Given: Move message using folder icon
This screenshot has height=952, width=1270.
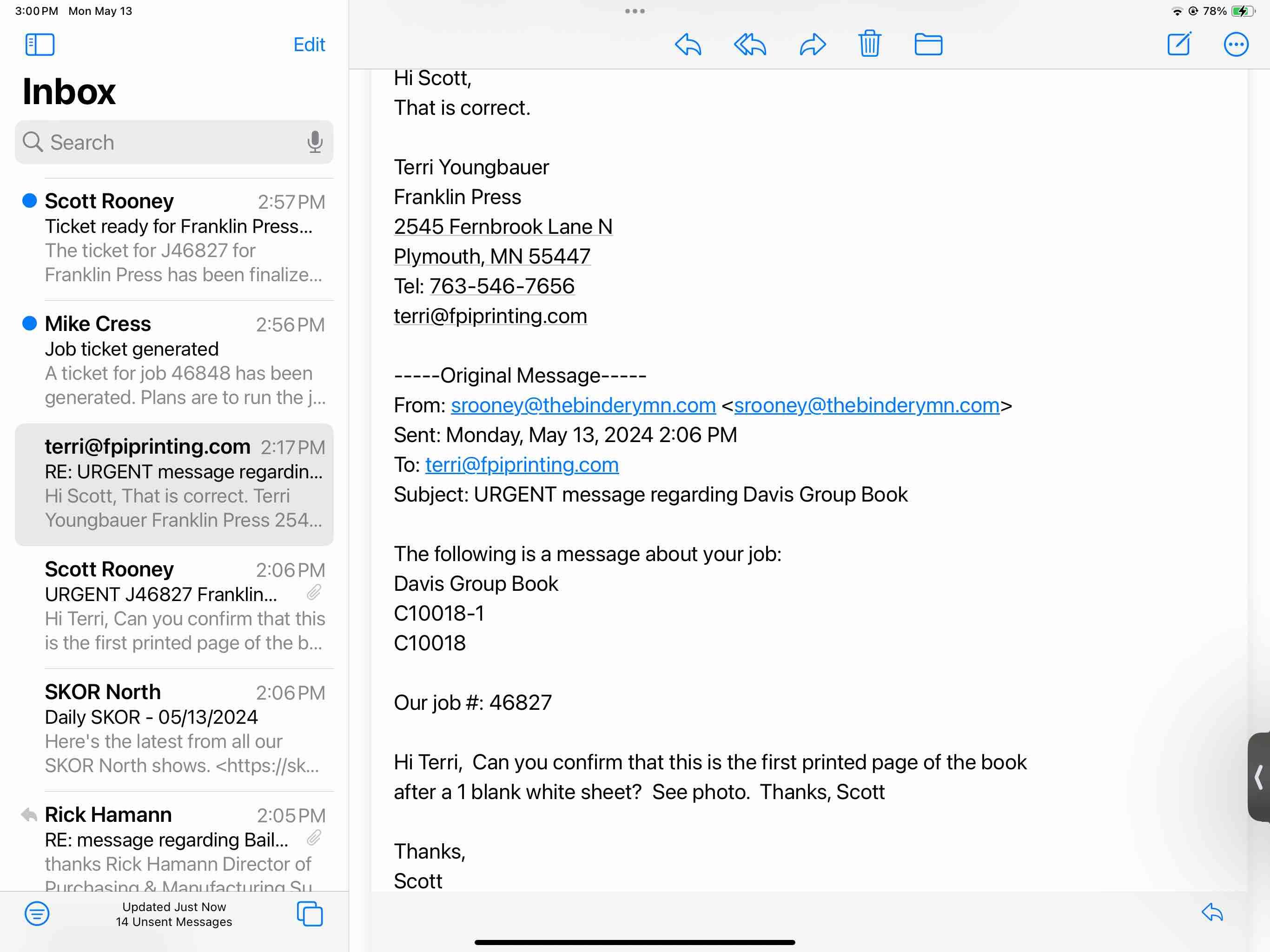Looking at the screenshot, I should 928,44.
